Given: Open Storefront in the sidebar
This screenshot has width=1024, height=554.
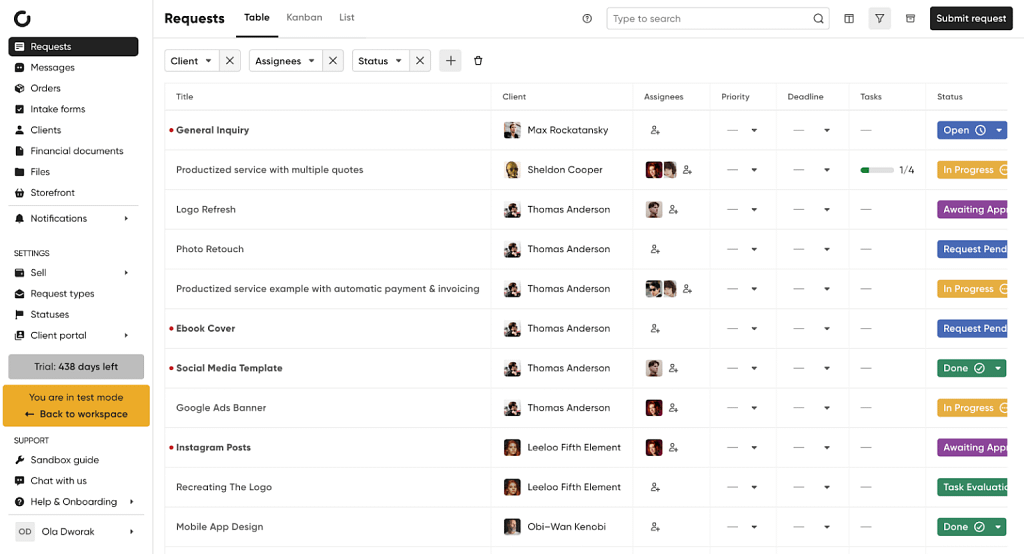Looking at the screenshot, I should click(52, 193).
